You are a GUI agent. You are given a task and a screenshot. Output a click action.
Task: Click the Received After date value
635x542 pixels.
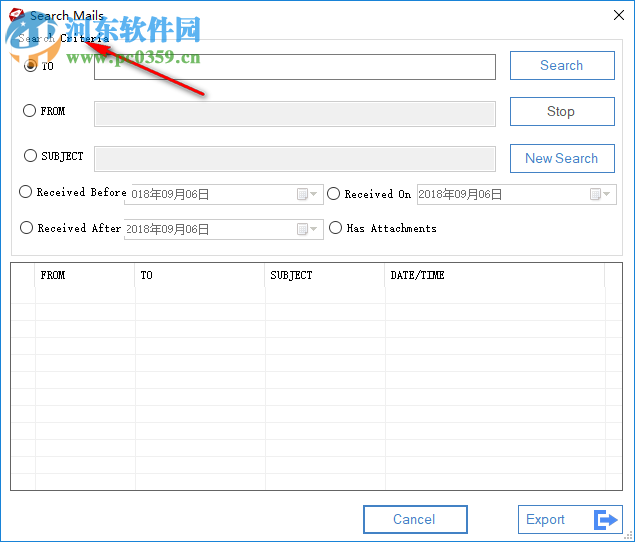[167, 229]
